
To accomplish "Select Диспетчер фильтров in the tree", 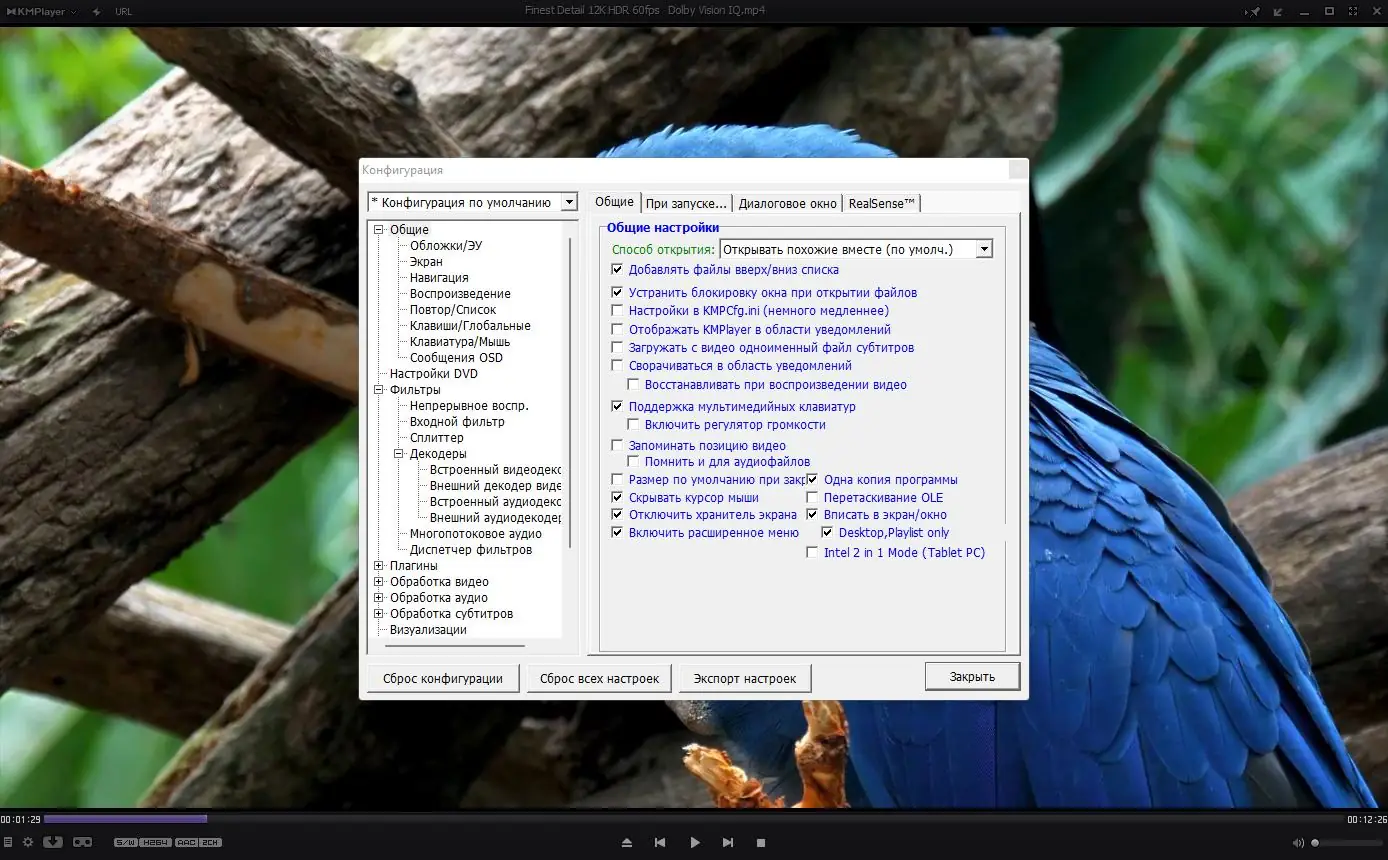I will pyautogui.click(x=471, y=550).
